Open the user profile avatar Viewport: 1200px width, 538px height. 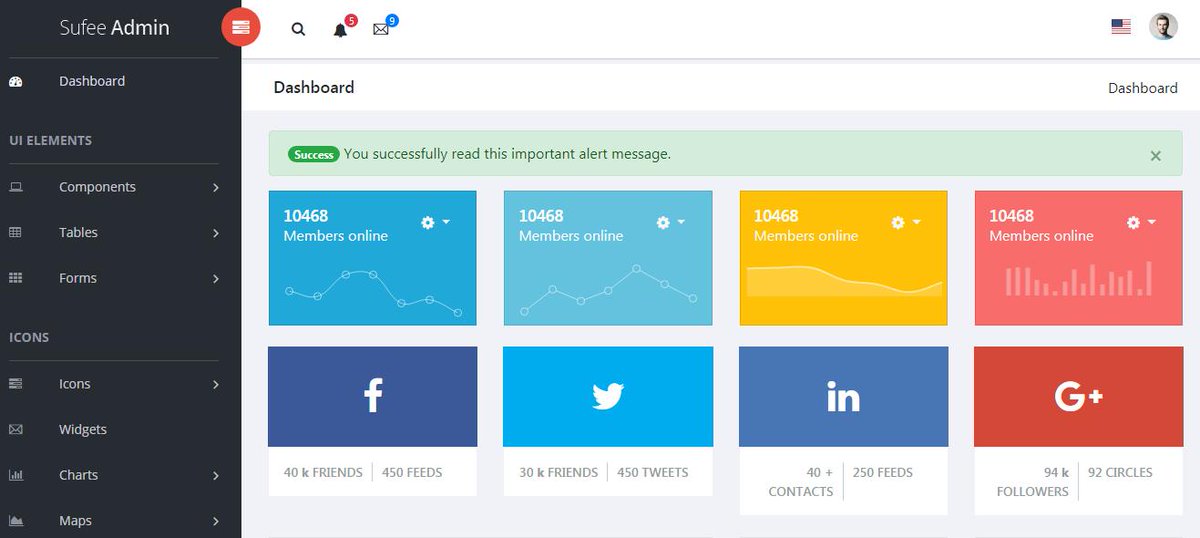[1163, 28]
